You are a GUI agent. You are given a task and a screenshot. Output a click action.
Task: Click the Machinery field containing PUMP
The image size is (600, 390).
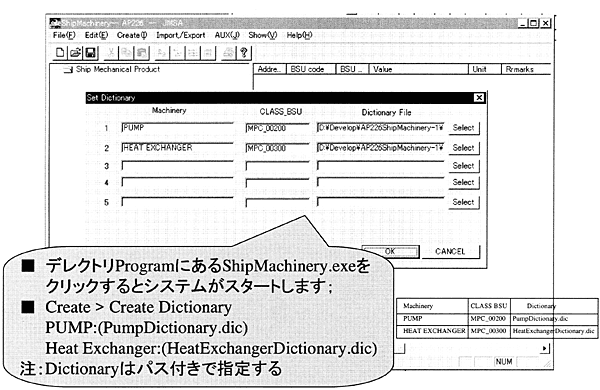(178, 128)
